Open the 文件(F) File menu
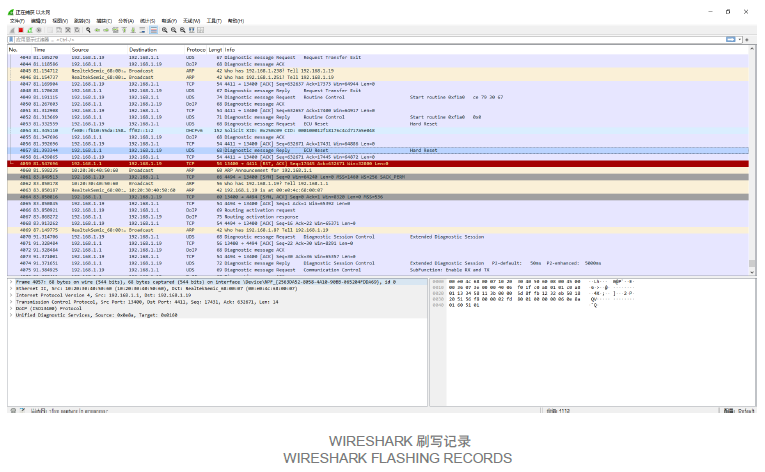Image resolution: width=765 pixels, height=472 pixels. coord(17,21)
